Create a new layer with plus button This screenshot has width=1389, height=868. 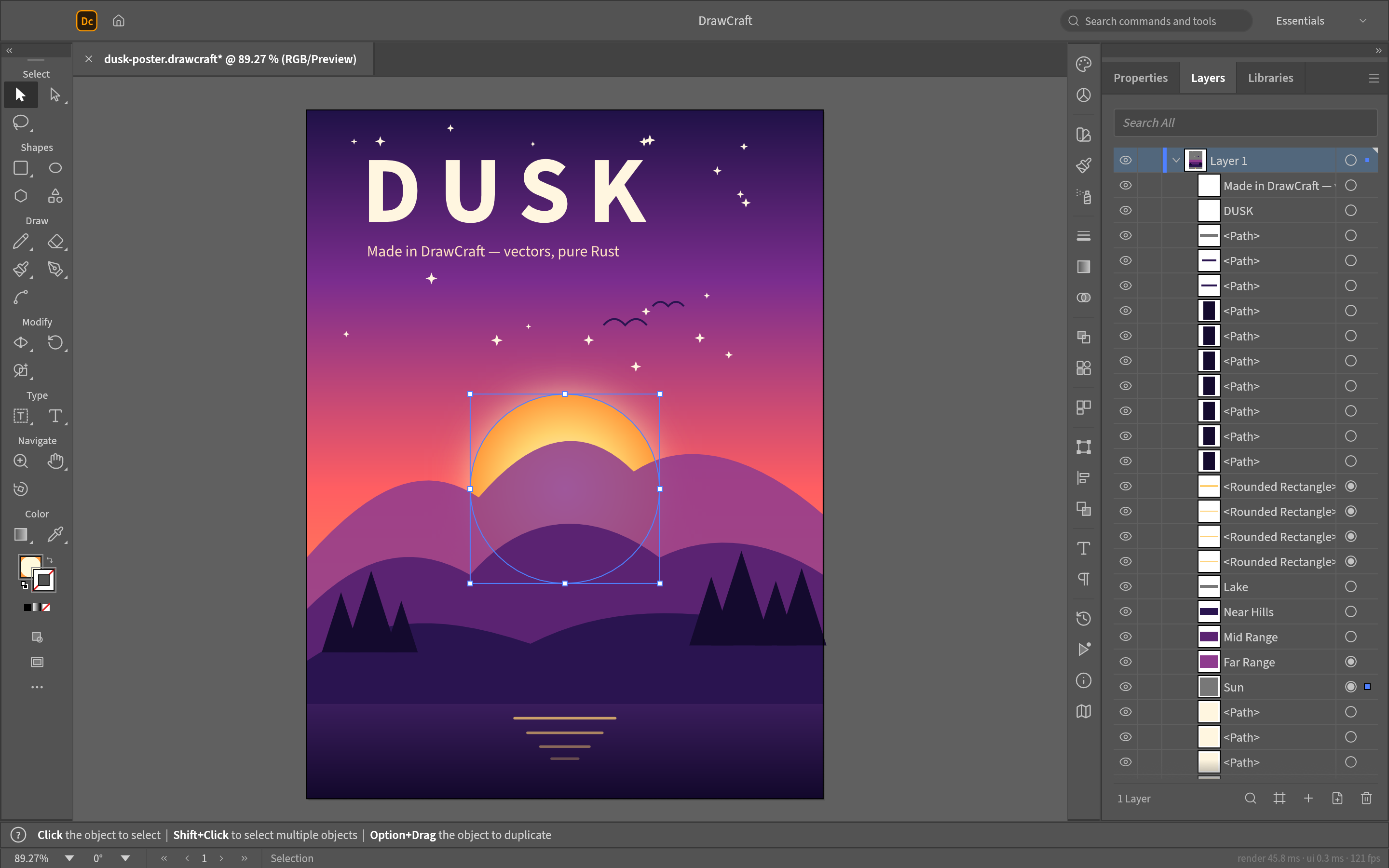tap(1308, 799)
